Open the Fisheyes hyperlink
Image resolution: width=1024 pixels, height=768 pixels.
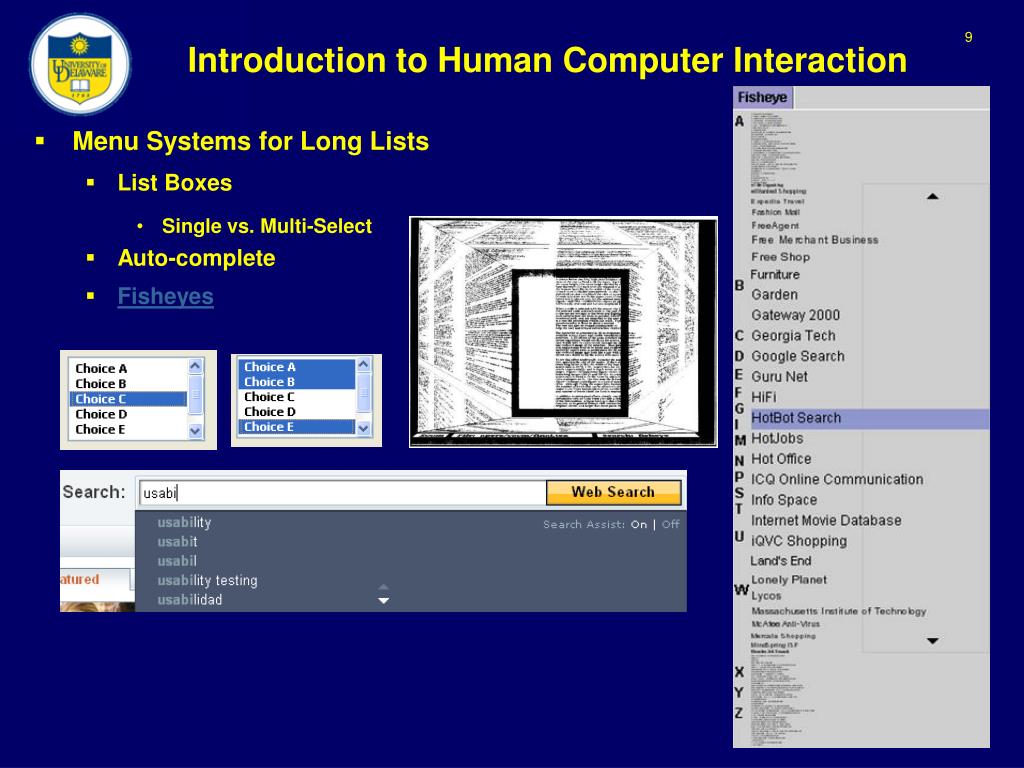pyautogui.click(x=165, y=296)
